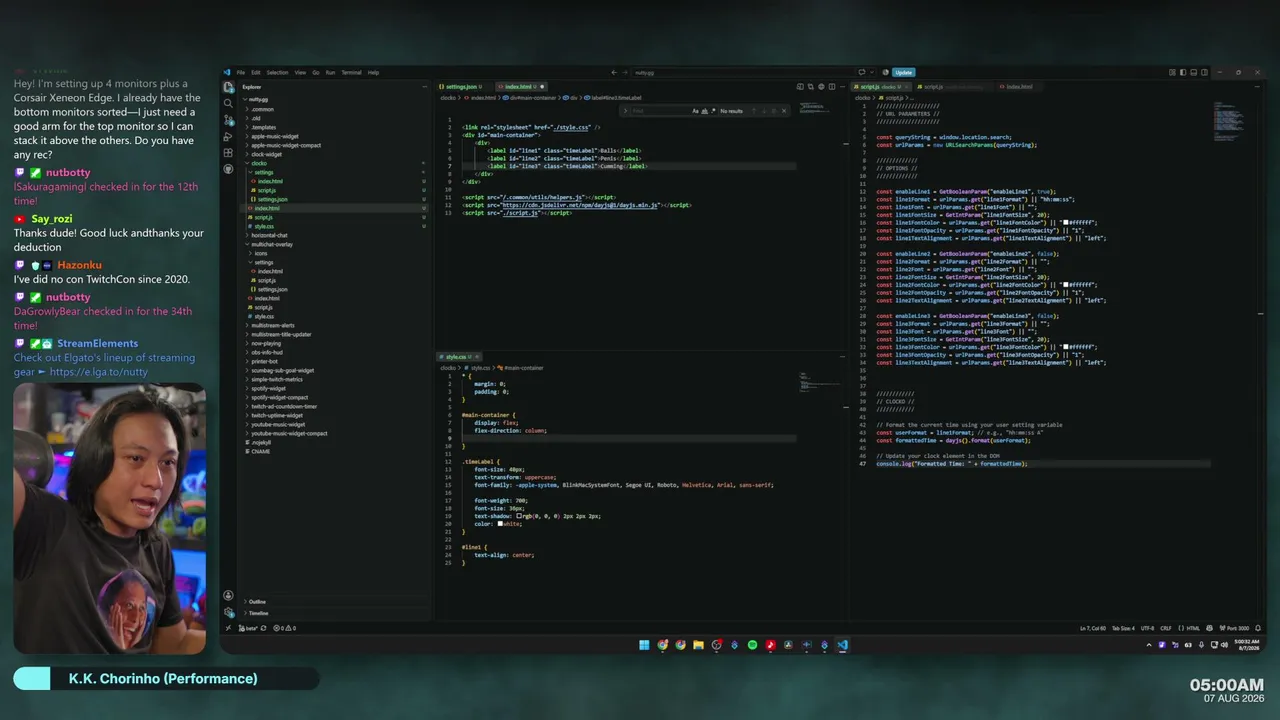Expand the .common folder
The image size is (1280, 720).
pyautogui.click(x=262, y=109)
